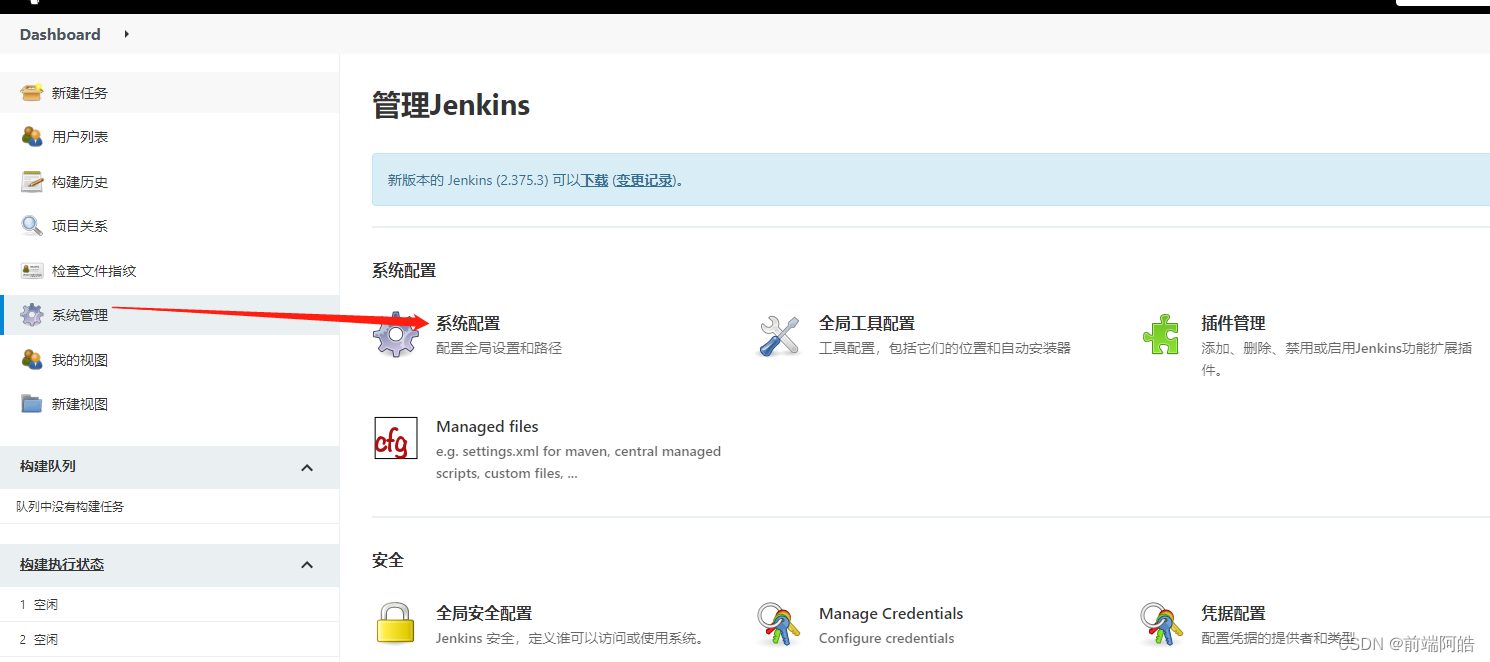
Task: Click the 新建任务 package icon
Action: pos(32,93)
